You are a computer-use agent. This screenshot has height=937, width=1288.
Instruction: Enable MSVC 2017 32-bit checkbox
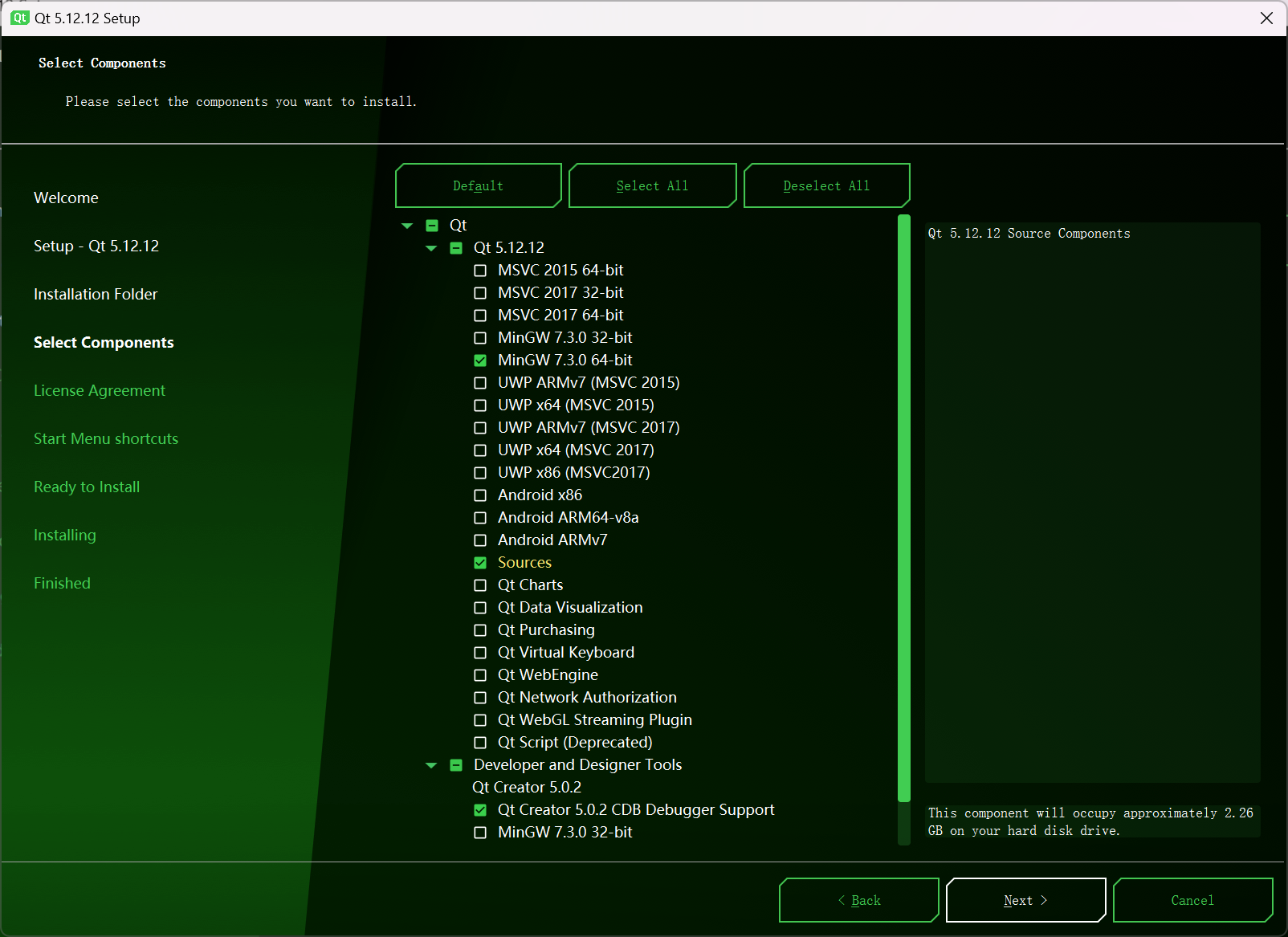click(x=480, y=293)
